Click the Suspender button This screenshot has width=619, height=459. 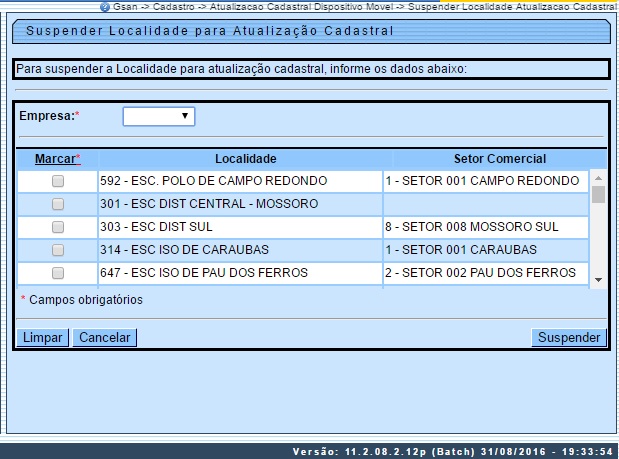[569, 337]
